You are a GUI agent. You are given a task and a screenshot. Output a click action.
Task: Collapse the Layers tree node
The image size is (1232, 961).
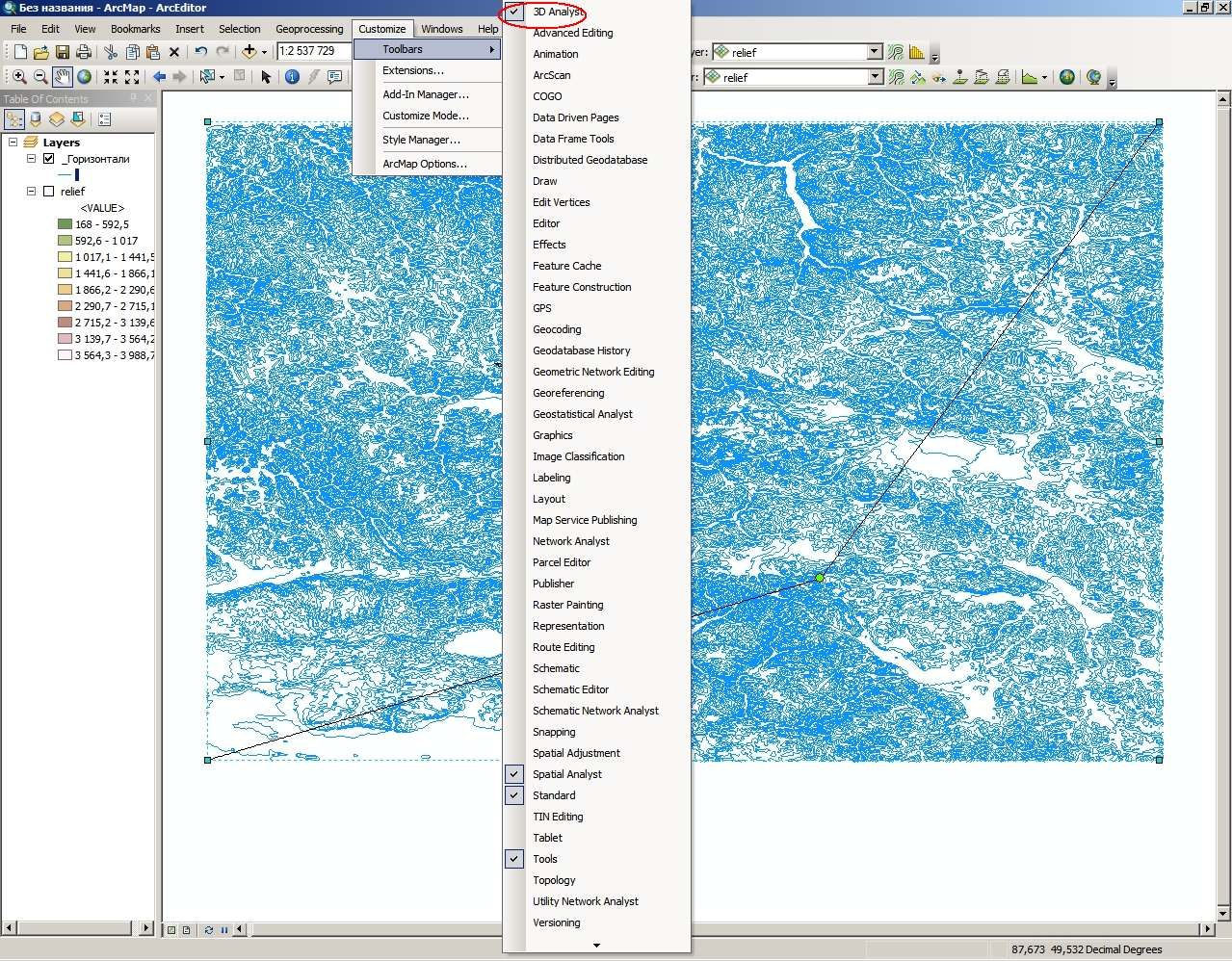coord(13,143)
